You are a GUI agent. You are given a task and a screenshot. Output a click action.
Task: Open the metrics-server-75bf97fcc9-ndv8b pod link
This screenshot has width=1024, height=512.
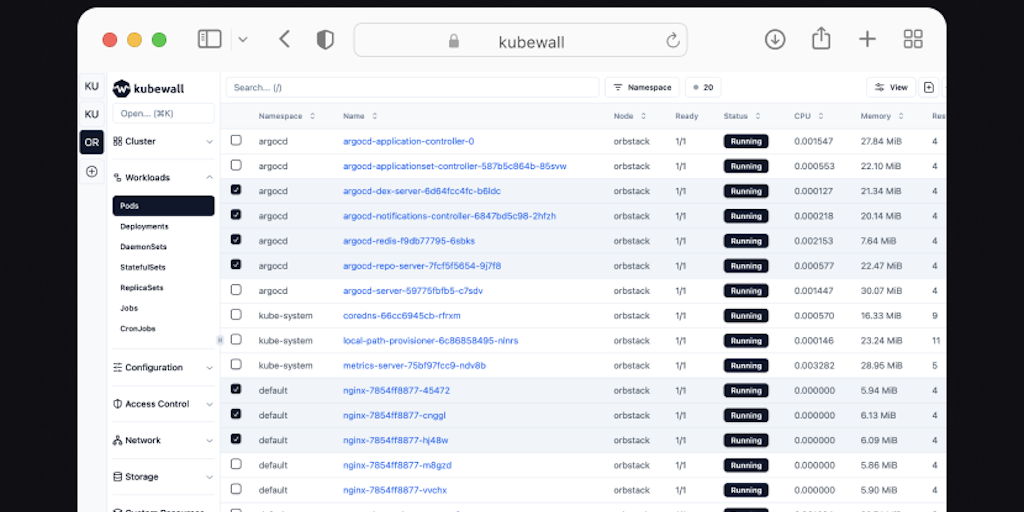point(414,365)
